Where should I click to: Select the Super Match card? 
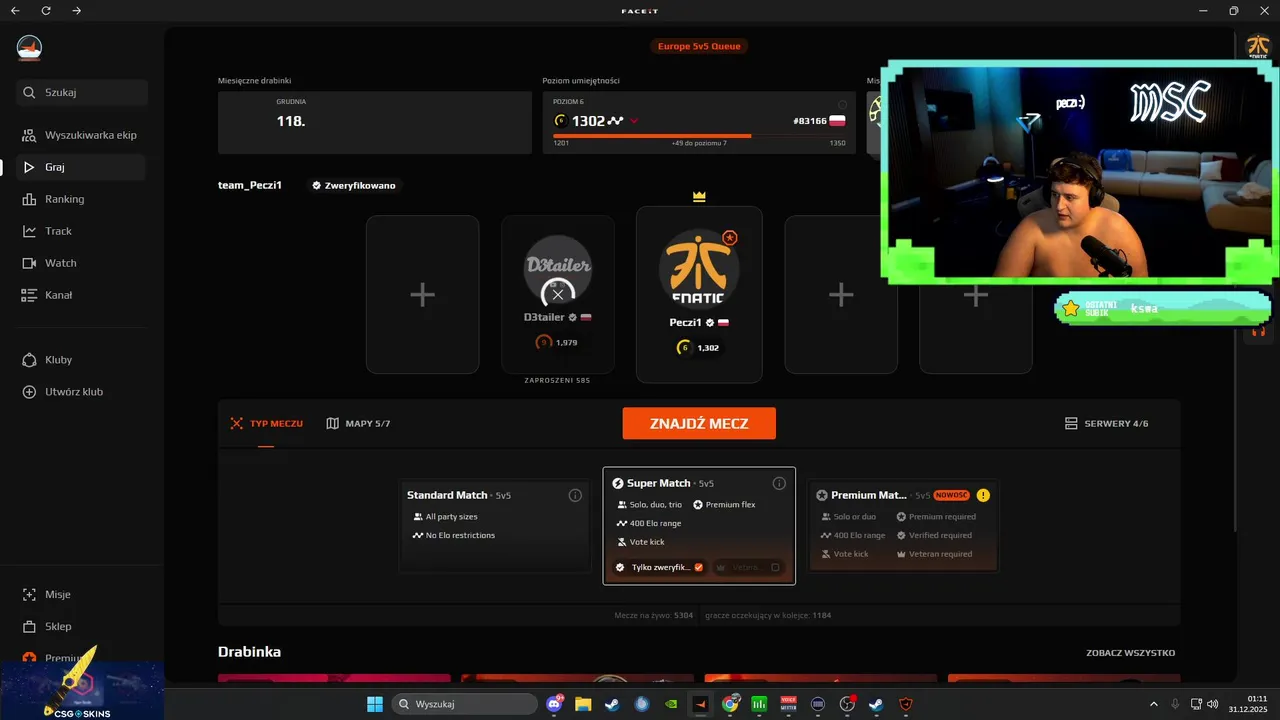coord(699,525)
